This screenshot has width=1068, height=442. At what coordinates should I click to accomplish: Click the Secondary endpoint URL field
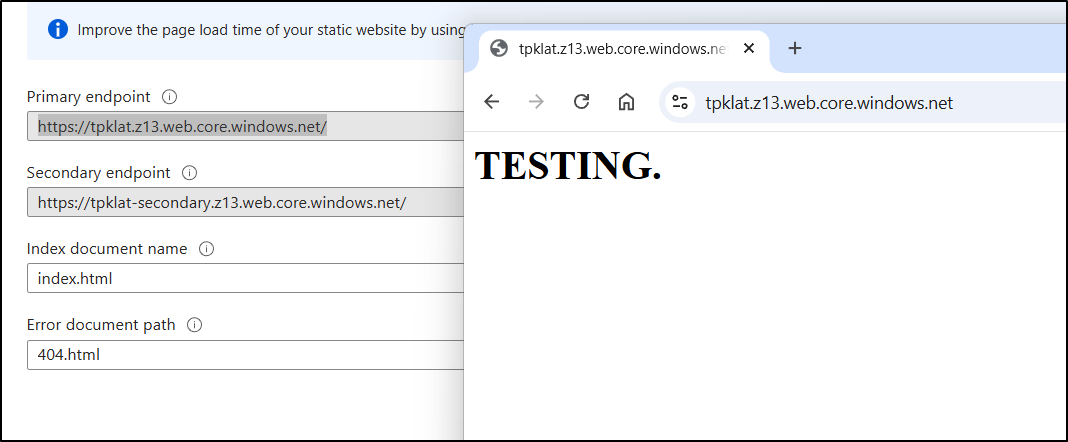pos(245,202)
